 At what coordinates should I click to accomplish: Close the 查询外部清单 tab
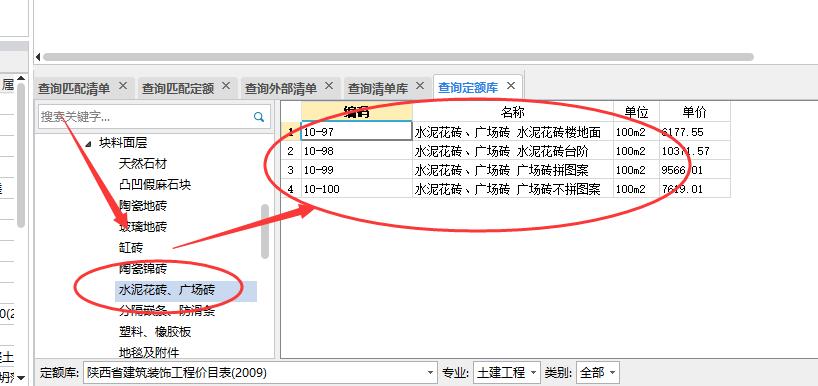pos(329,86)
